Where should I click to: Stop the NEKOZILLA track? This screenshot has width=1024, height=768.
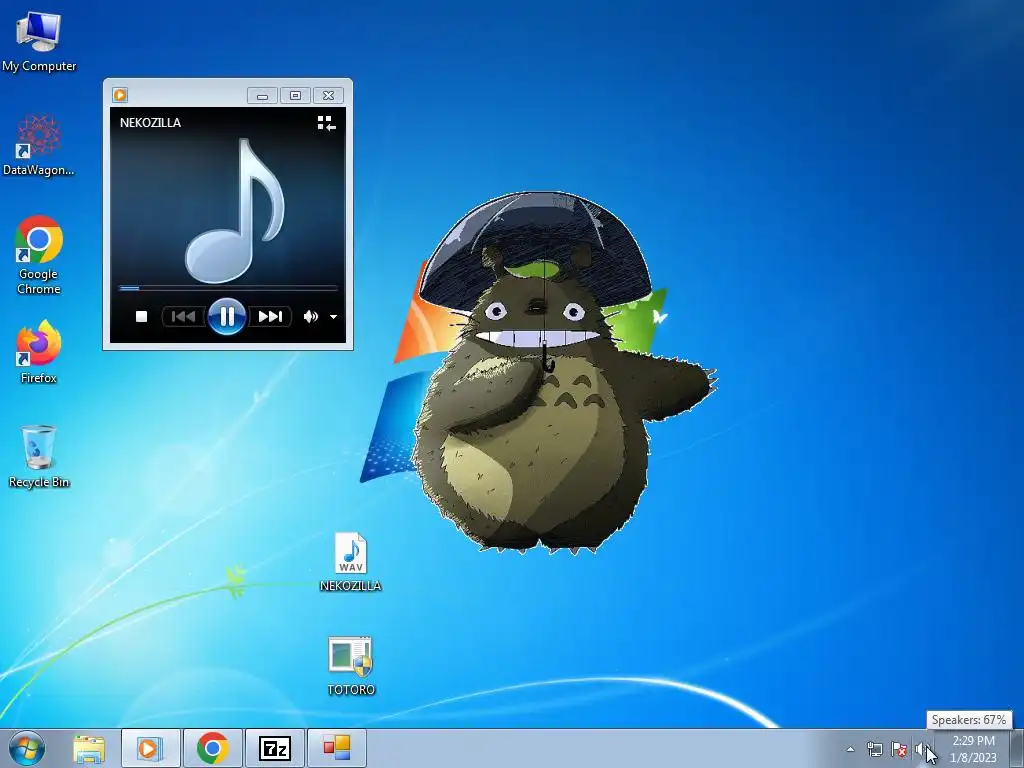(141, 317)
